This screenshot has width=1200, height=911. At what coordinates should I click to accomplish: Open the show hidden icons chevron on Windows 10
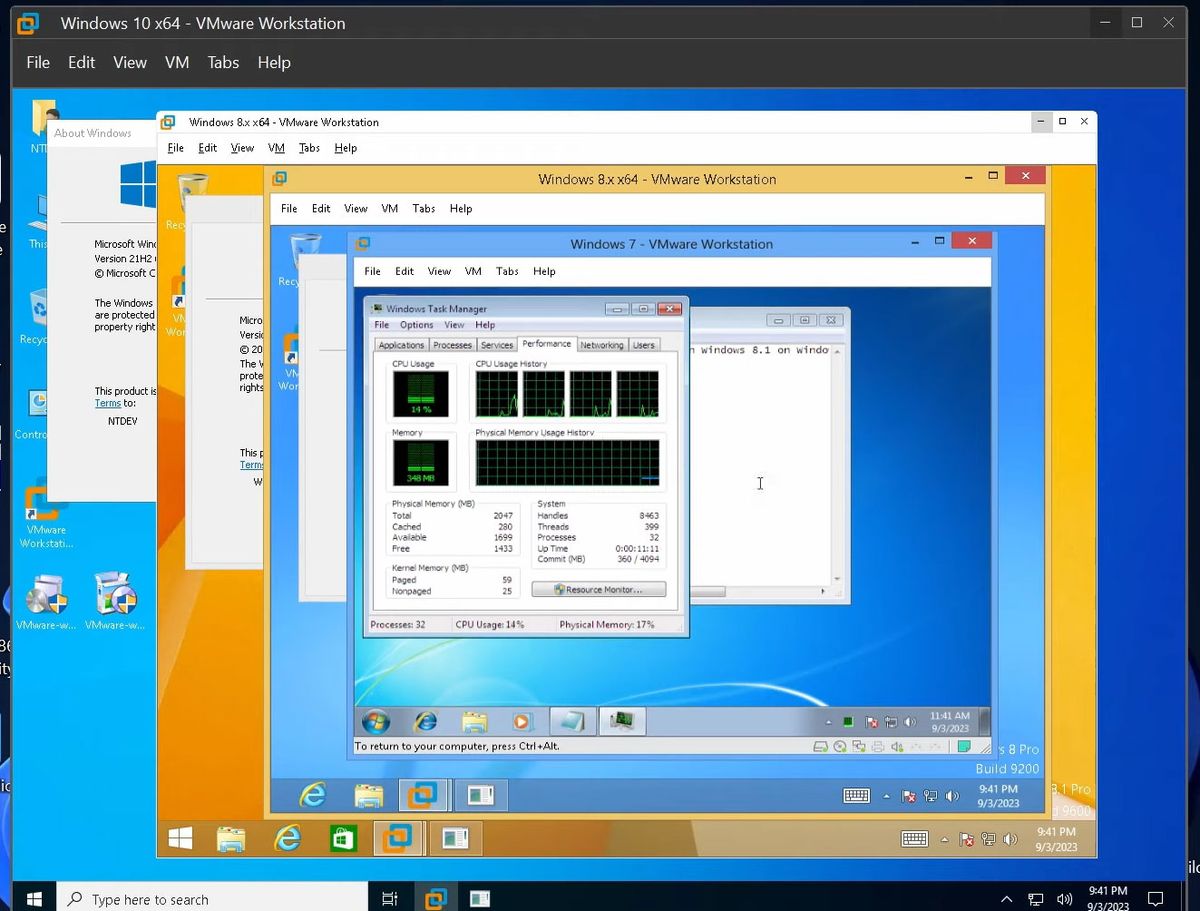pos(1005,897)
